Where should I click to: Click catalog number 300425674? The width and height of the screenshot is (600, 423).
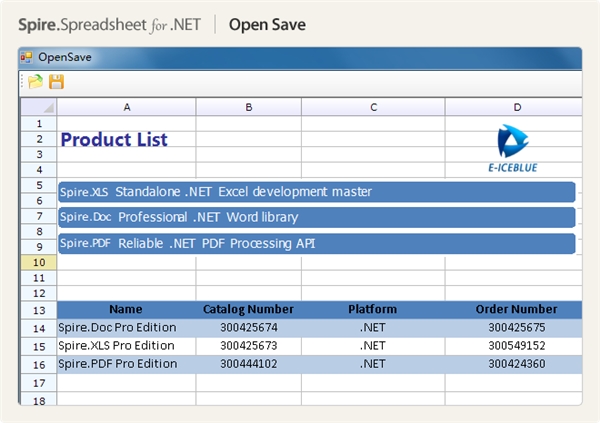pos(249,328)
